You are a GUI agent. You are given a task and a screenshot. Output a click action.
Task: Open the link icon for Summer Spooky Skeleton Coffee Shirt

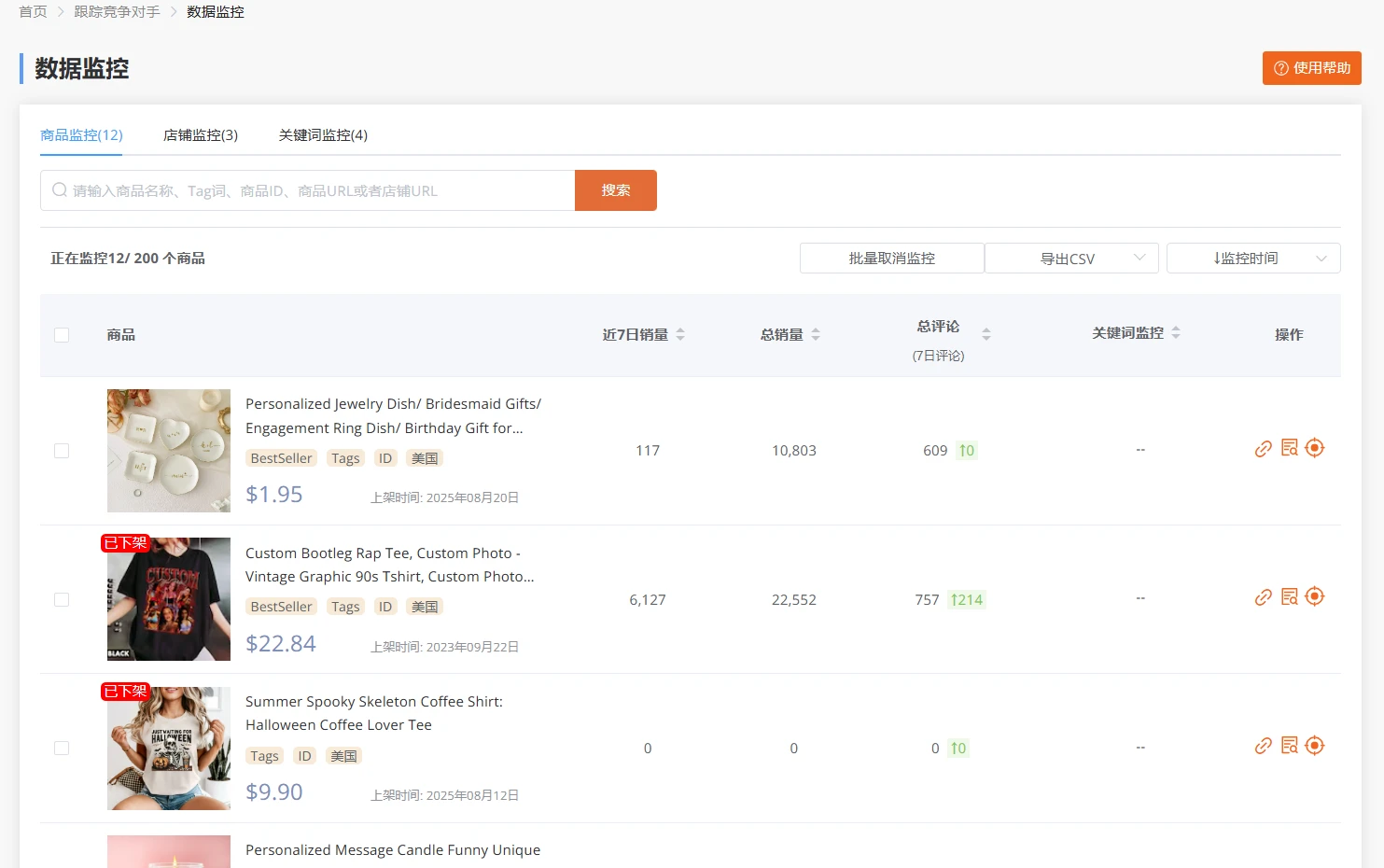coord(1264,746)
